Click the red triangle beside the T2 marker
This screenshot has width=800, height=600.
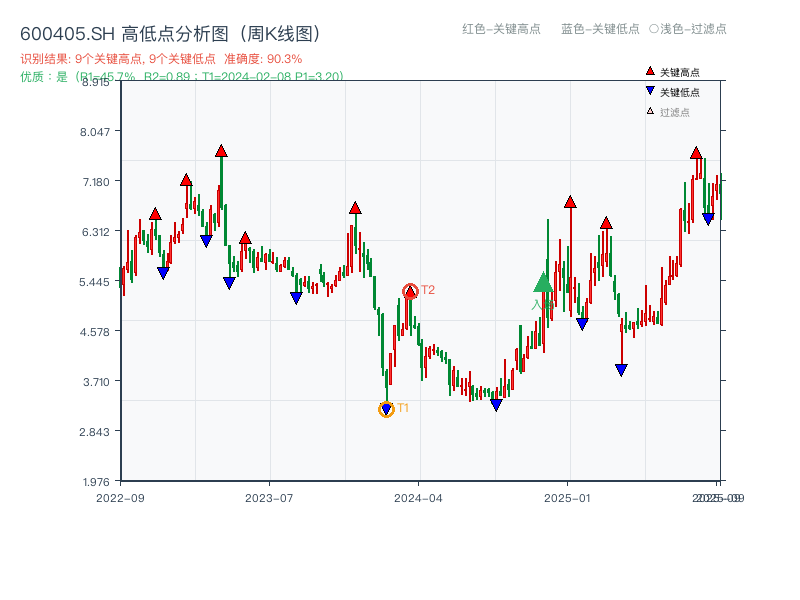click(410, 291)
